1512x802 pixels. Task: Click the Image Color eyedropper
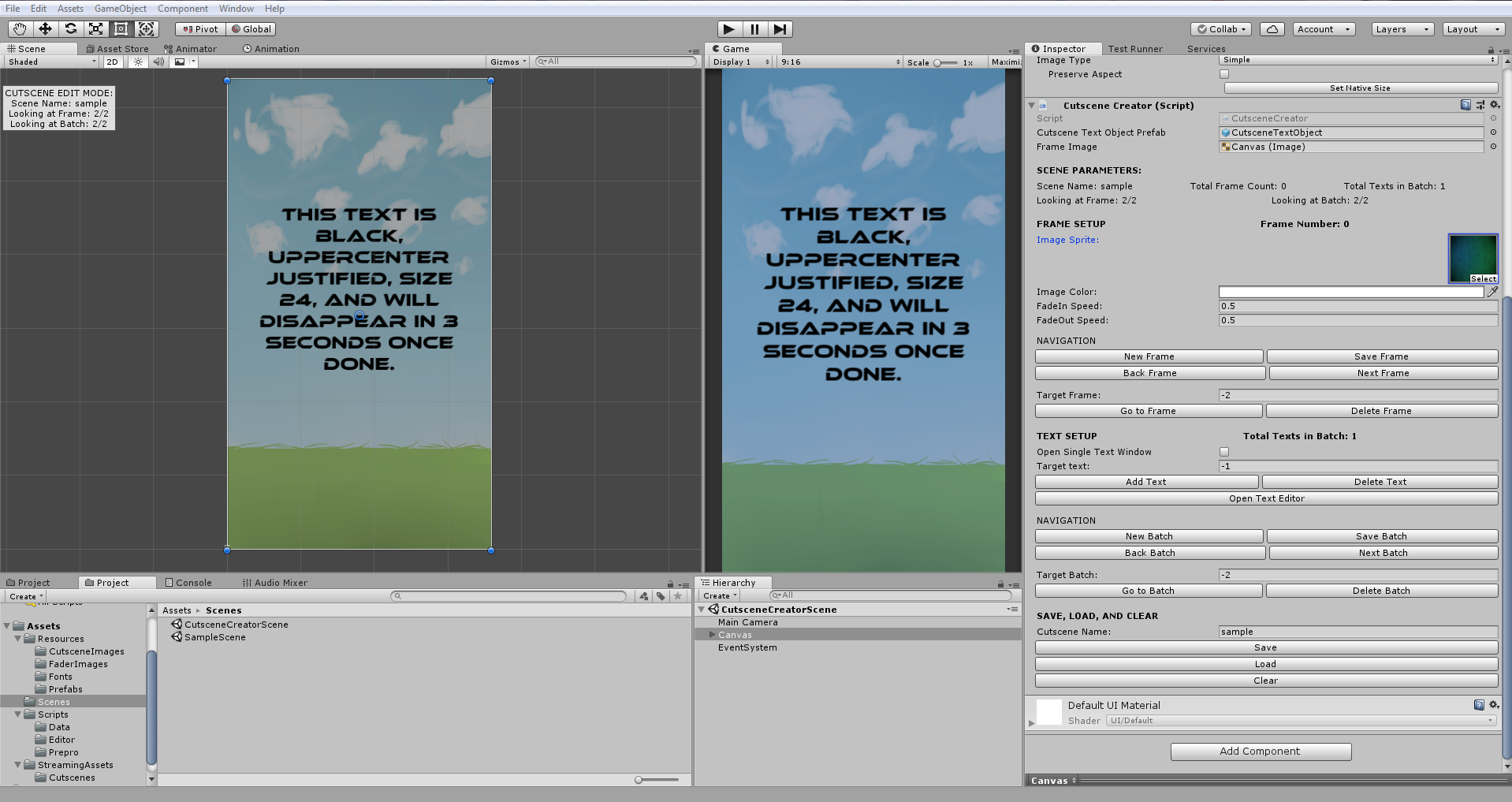[x=1492, y=292]
